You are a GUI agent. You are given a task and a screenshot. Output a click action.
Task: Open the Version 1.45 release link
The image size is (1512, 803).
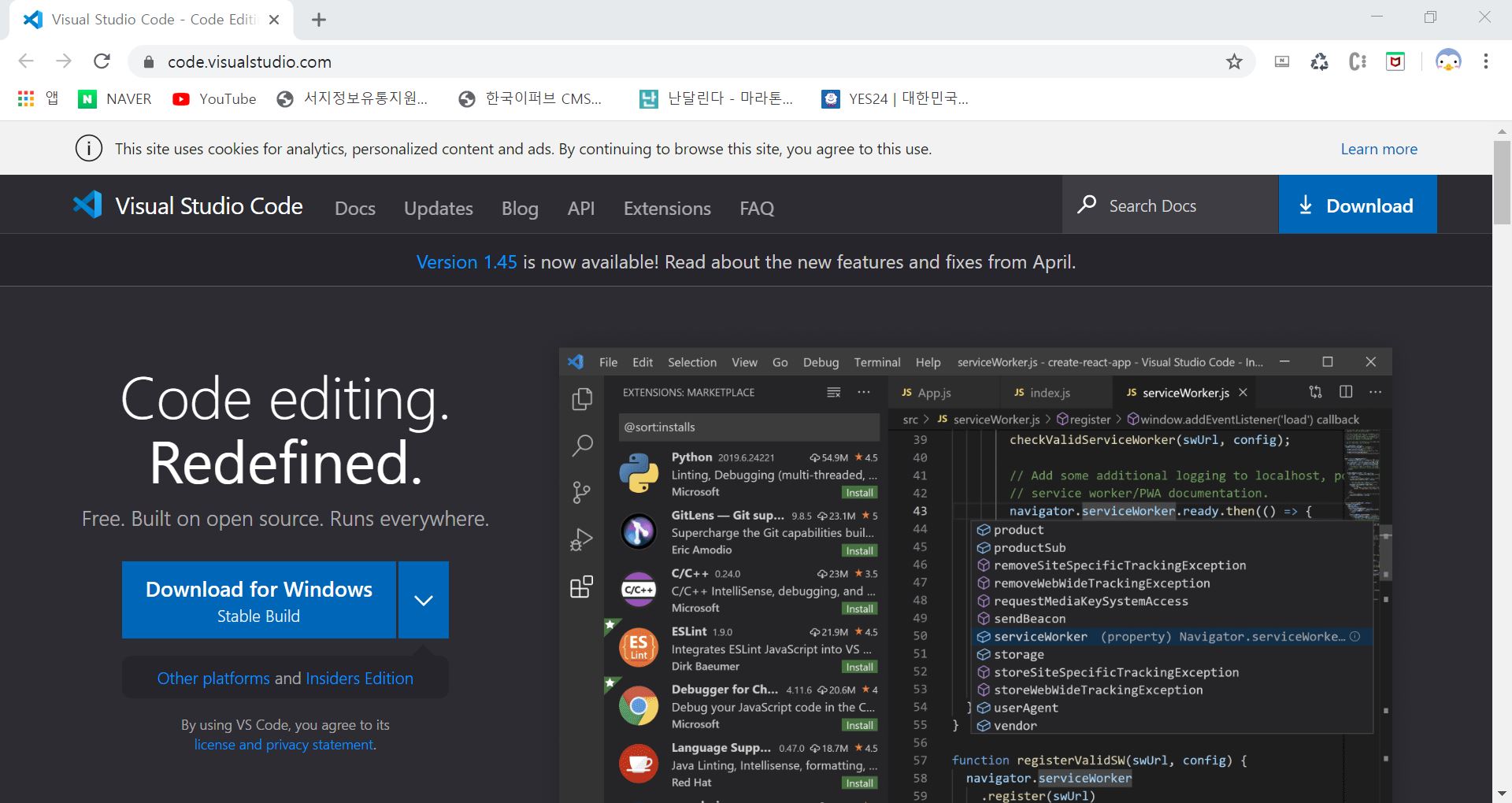[x=466, y=262]
